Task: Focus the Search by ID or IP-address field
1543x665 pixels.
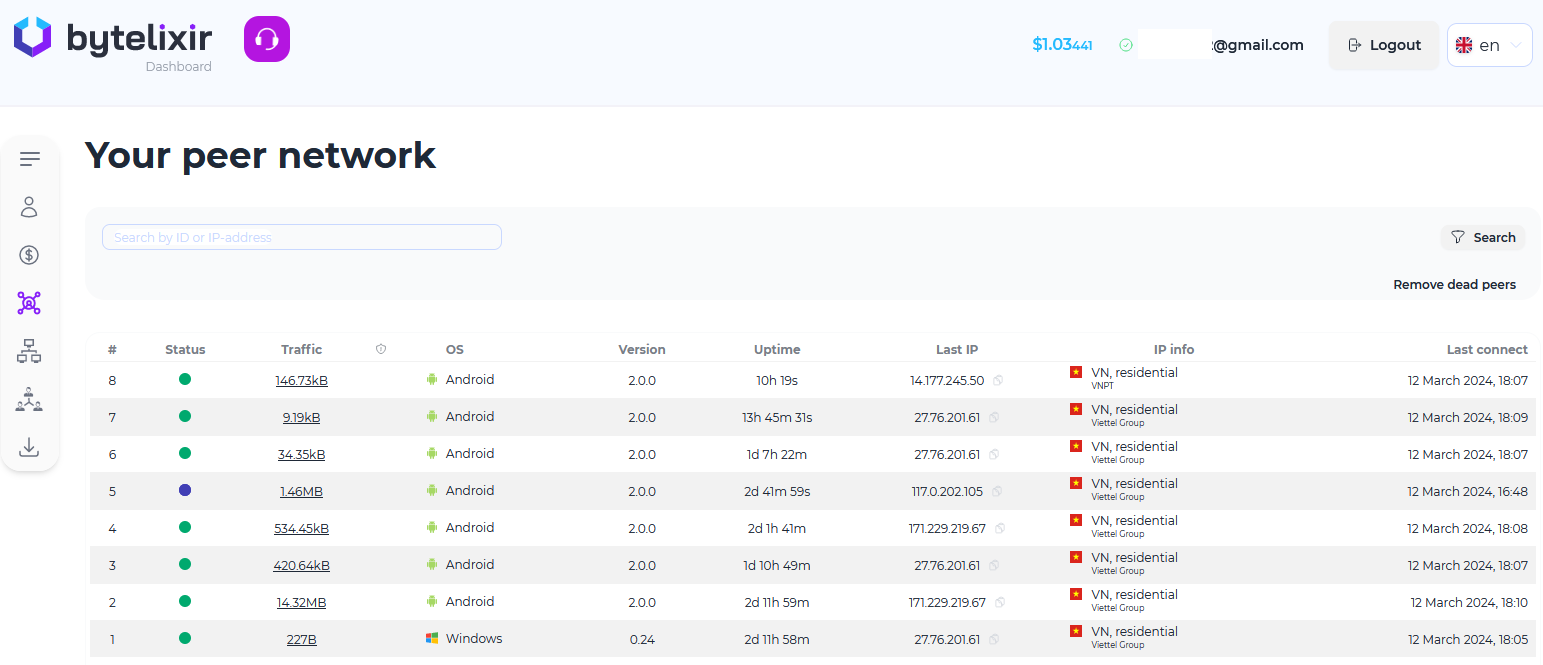Action: pos(302,237)
